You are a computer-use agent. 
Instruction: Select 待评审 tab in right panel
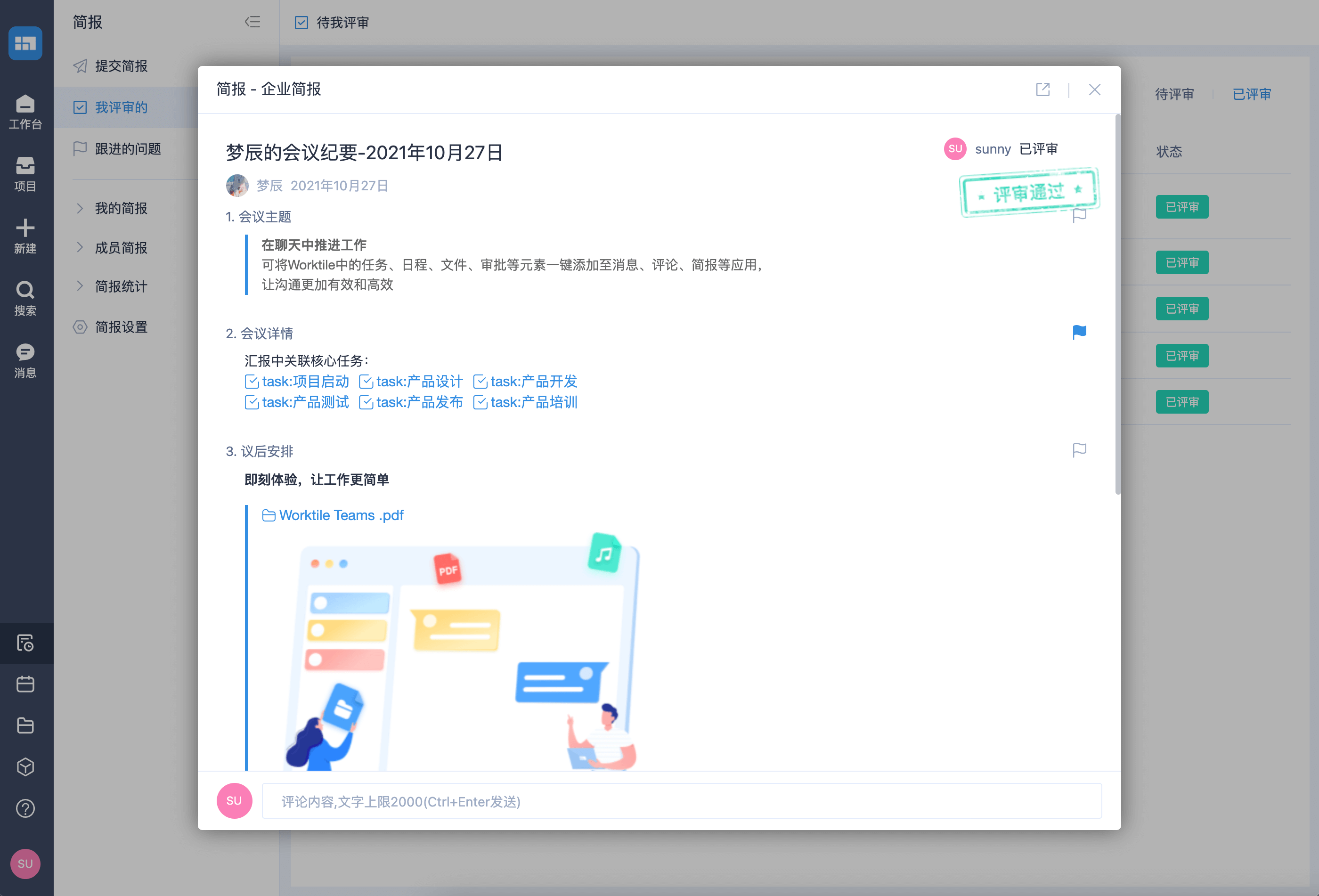pos(1174,94)
